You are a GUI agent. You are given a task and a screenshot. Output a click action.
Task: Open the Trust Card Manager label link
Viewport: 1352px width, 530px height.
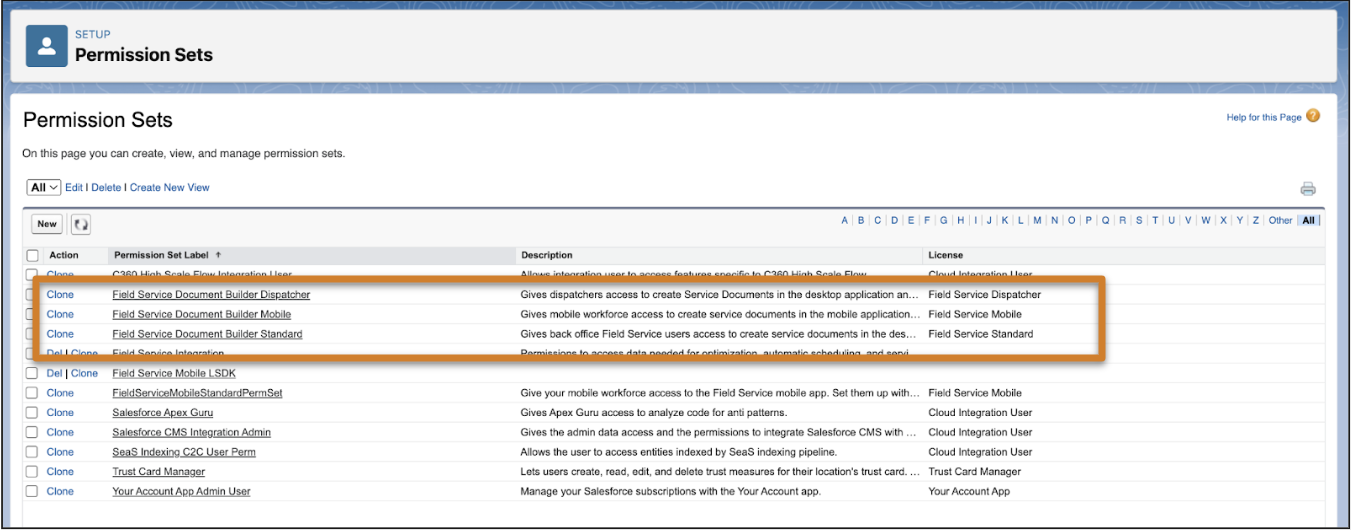point(158,471)
